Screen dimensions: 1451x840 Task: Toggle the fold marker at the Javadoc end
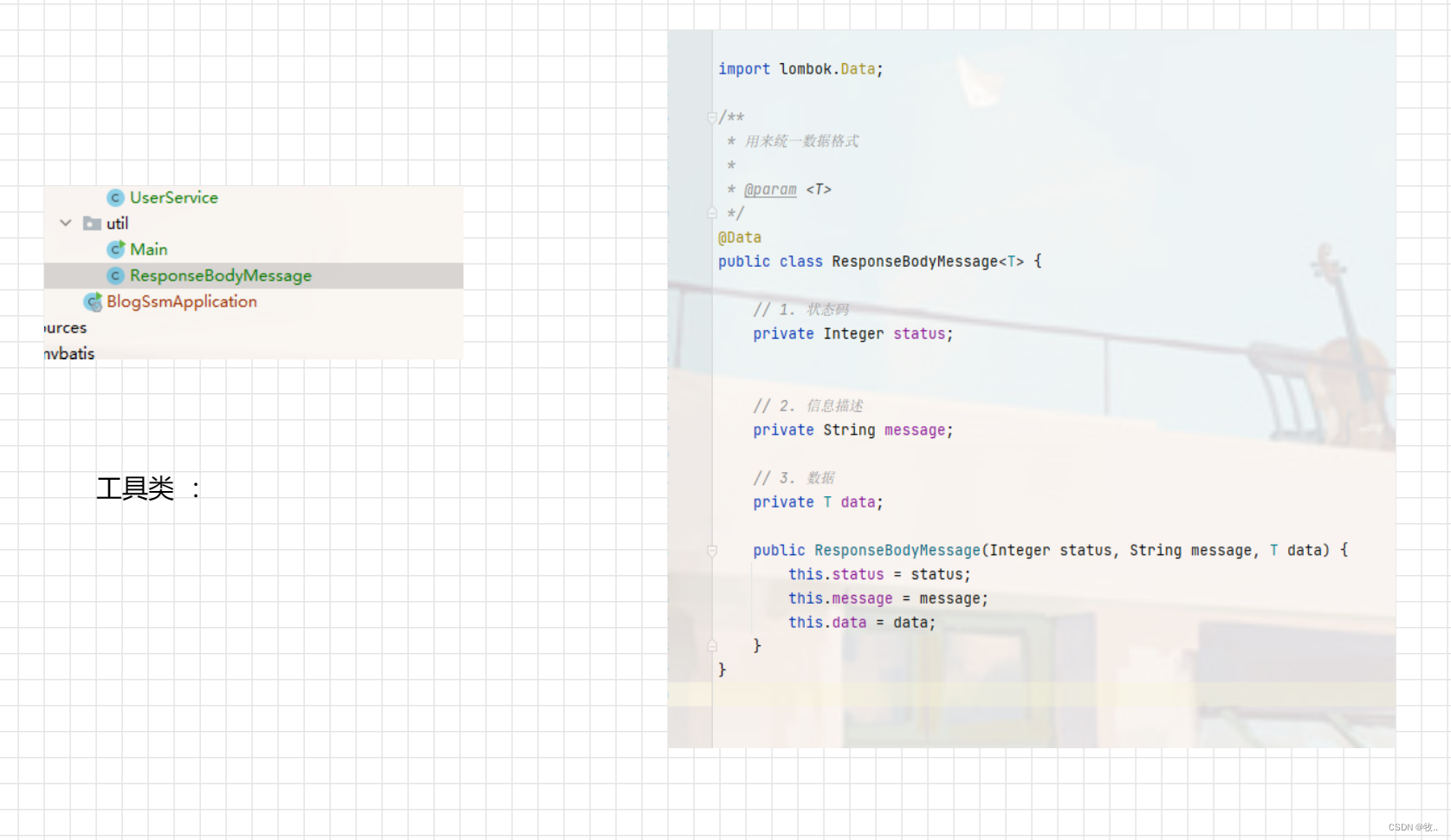click(x=712, y=213)
